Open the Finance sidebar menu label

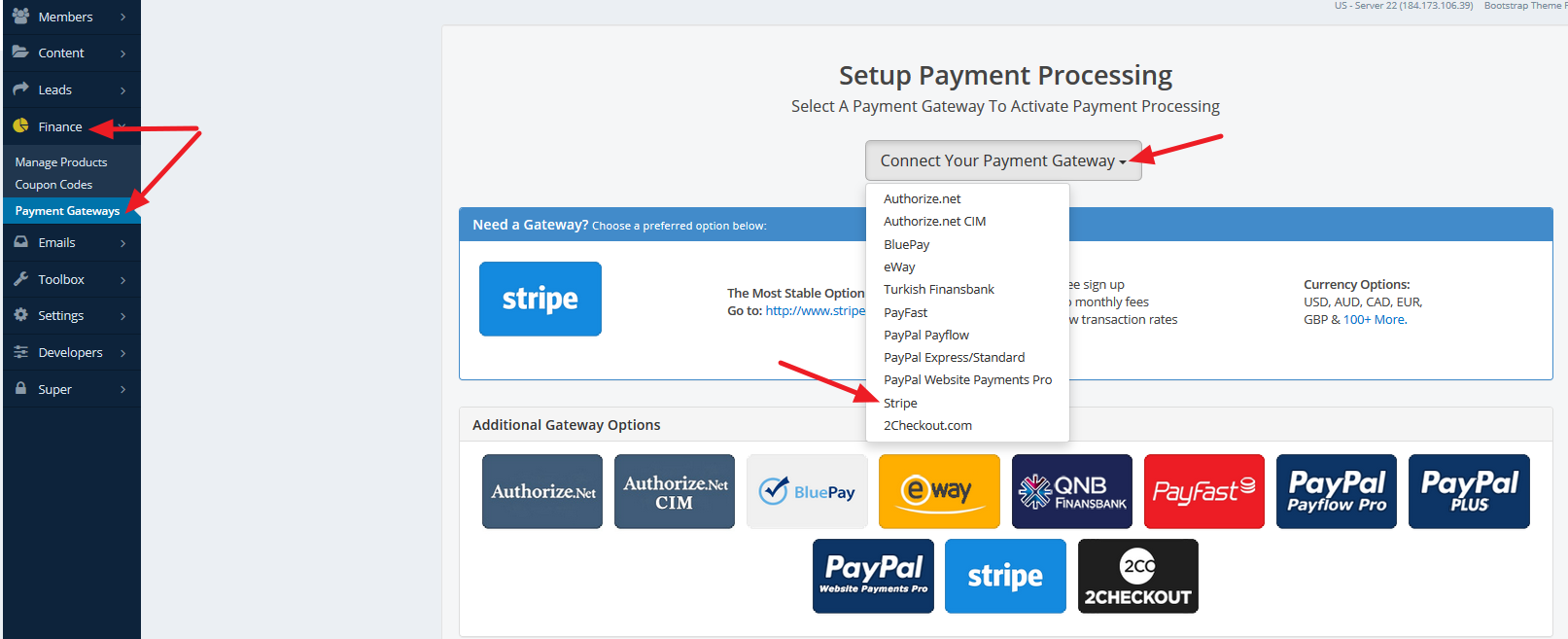(60, 126)
